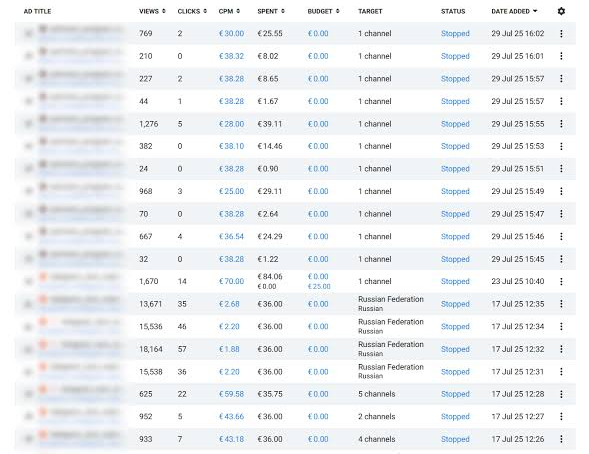
Task: Click the TARGET column header
Action: [370, 11]
